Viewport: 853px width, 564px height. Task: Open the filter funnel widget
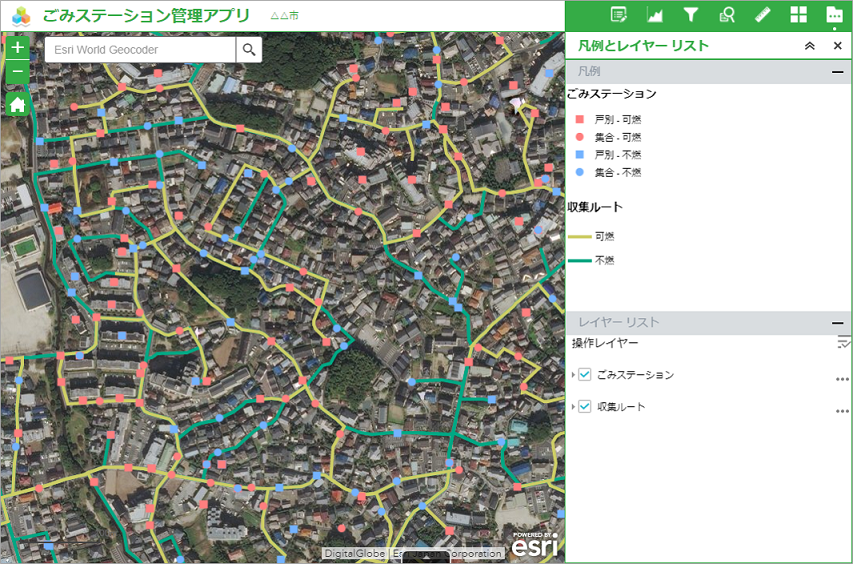[691, 15]
